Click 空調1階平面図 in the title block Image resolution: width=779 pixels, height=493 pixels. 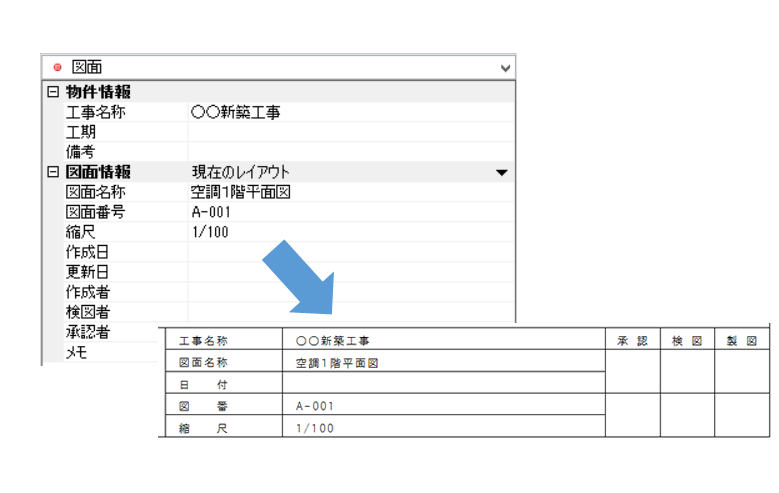pyautogui.click(x=337, y=363)
